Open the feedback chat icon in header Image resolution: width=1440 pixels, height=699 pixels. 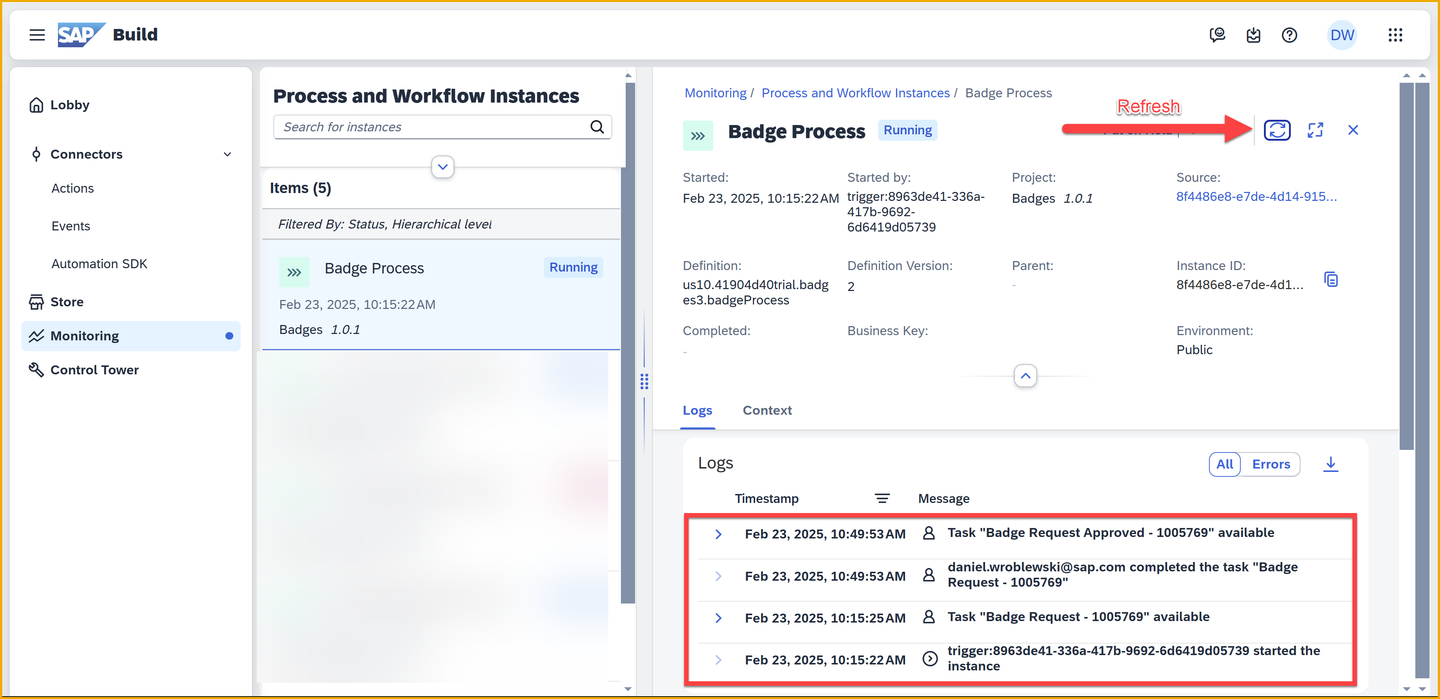click(1217, 35)
